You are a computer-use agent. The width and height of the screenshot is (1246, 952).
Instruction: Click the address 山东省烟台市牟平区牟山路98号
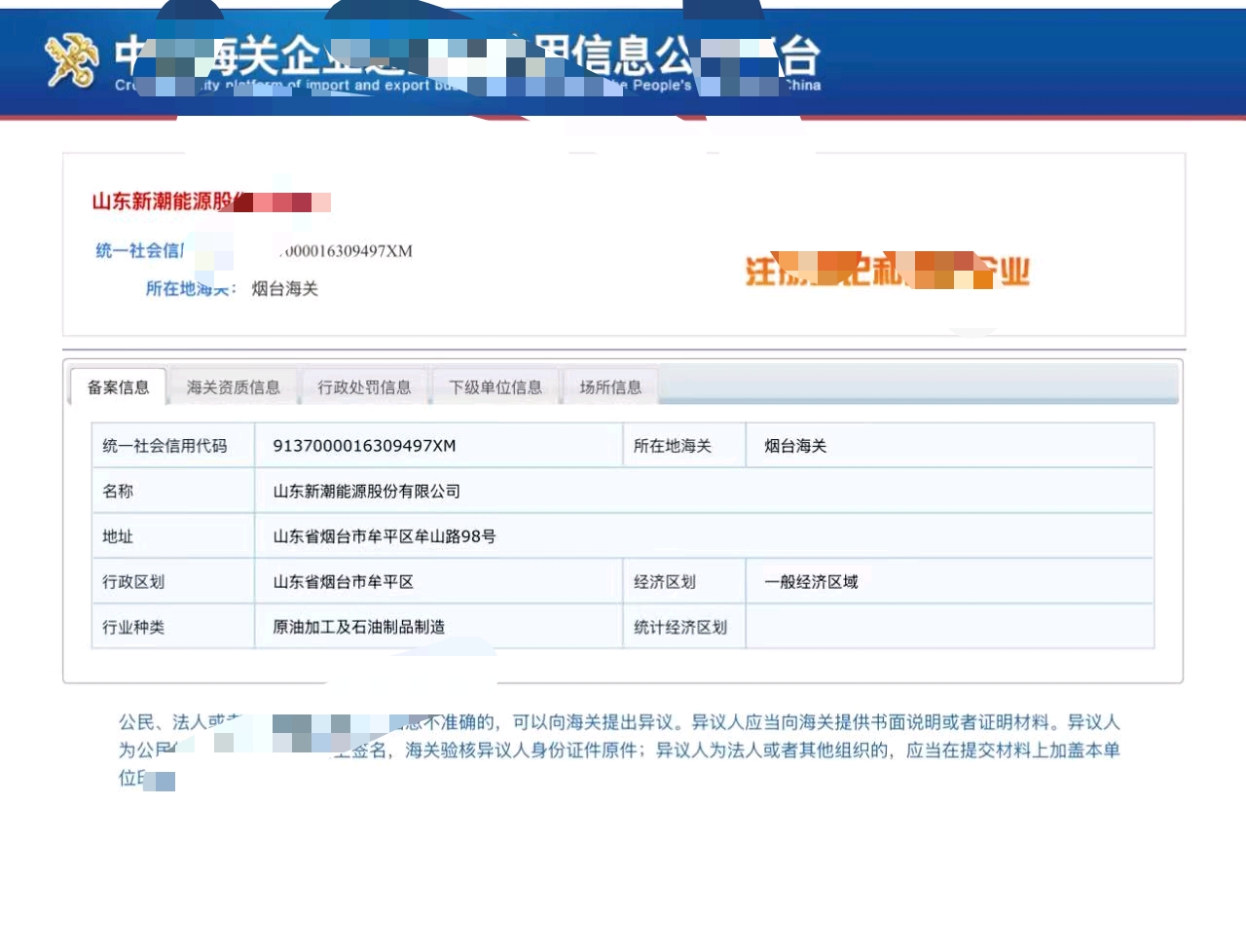pyautogui.click(x=385, y=536)
